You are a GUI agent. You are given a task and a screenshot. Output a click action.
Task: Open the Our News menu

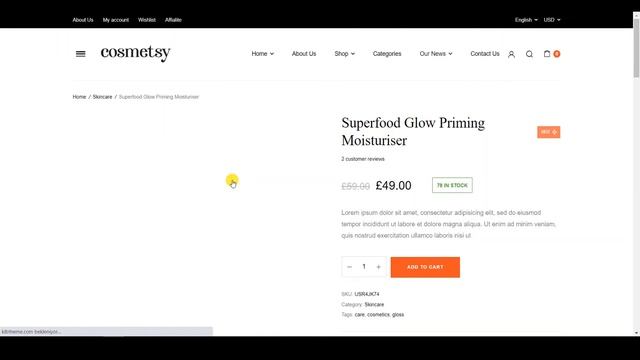point(436,53)
